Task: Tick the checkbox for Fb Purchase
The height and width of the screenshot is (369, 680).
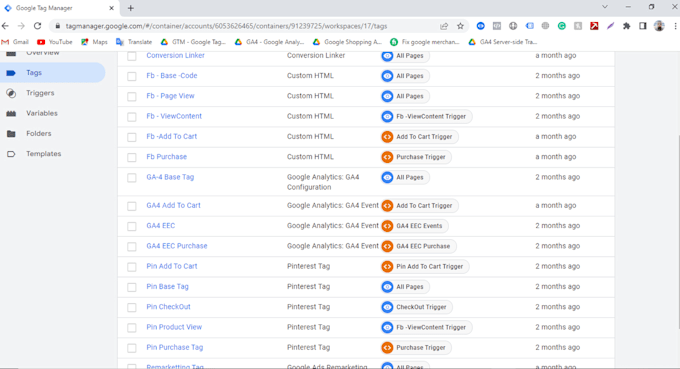Action: point(132,157)
